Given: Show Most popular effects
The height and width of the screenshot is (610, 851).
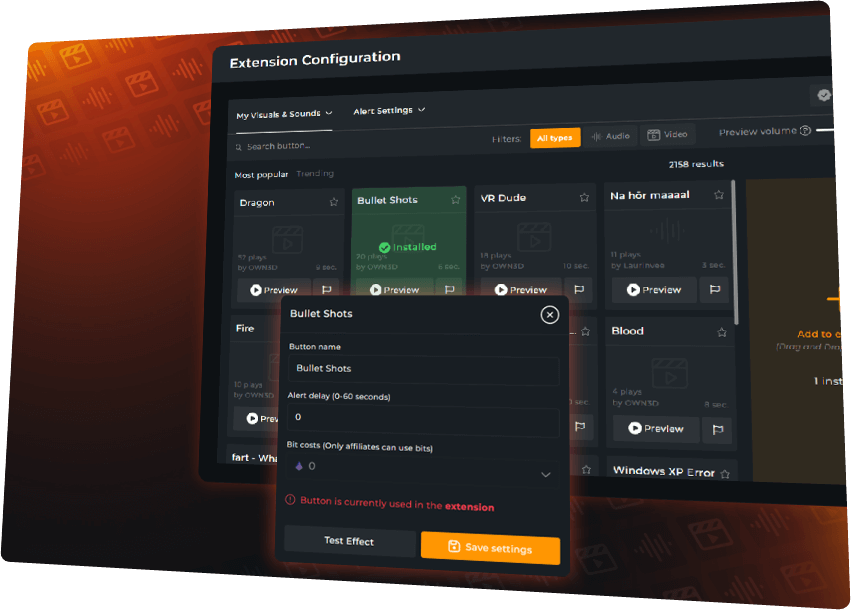Looking at the screenshot, I should pyautogui.click(x=261, y=175).
